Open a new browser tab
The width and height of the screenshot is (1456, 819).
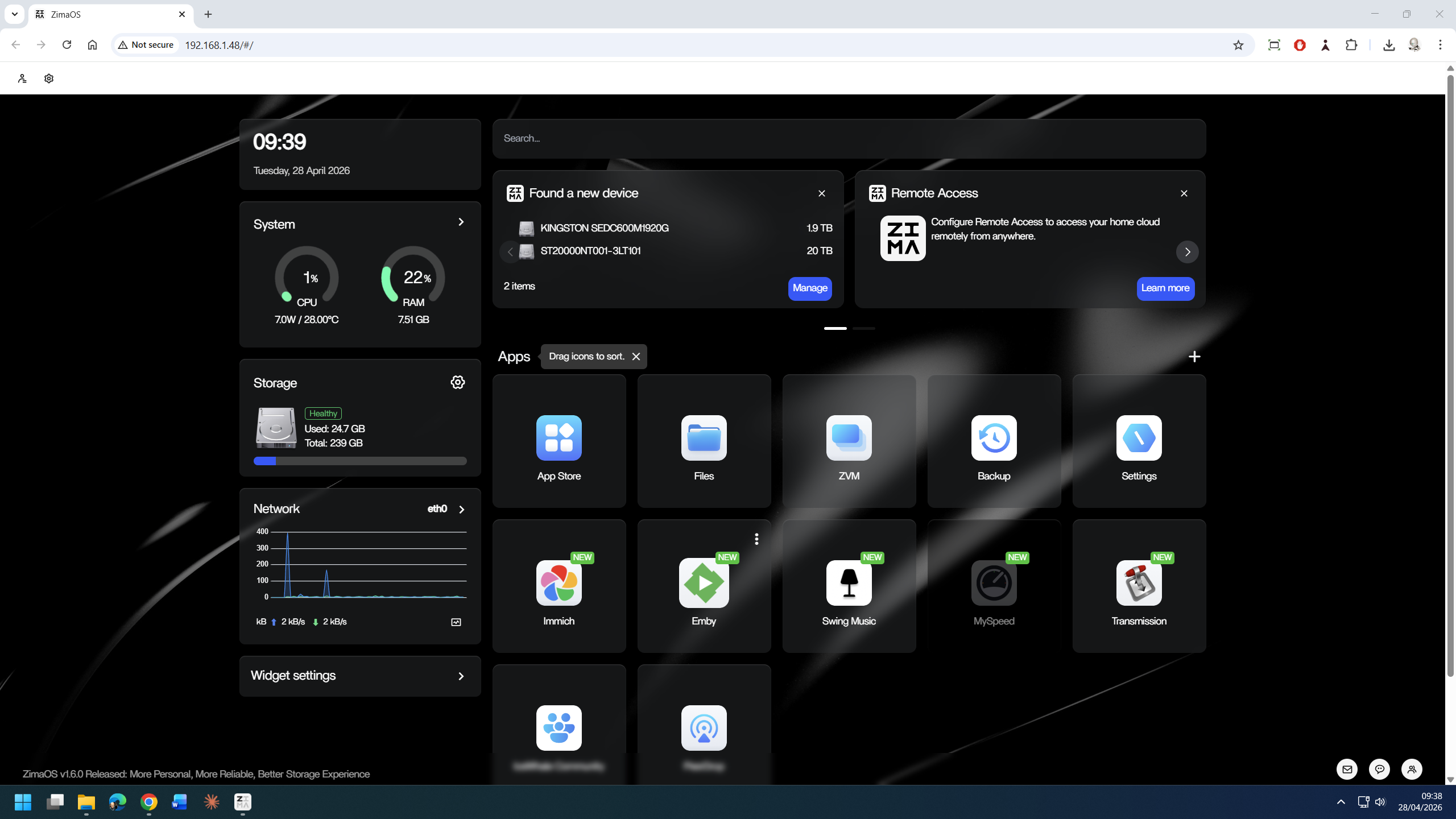(x=208, y=14)
